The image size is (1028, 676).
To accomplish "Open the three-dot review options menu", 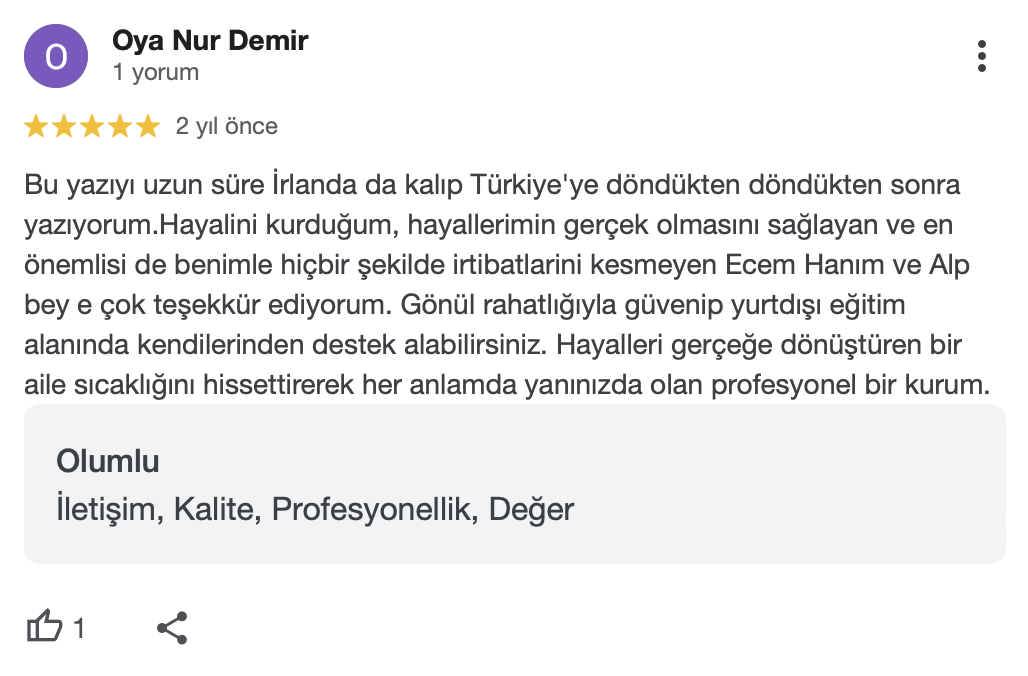I will click(x=982, y=56).
